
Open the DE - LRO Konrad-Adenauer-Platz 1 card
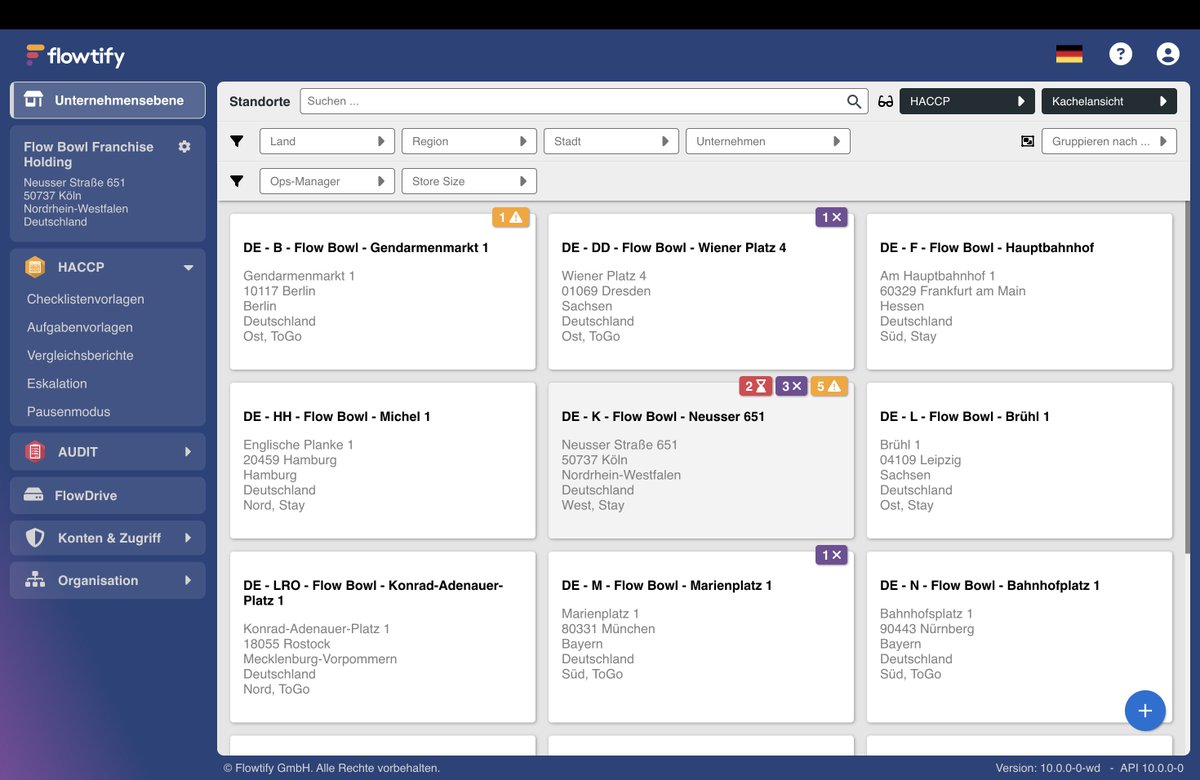point(383,636)
